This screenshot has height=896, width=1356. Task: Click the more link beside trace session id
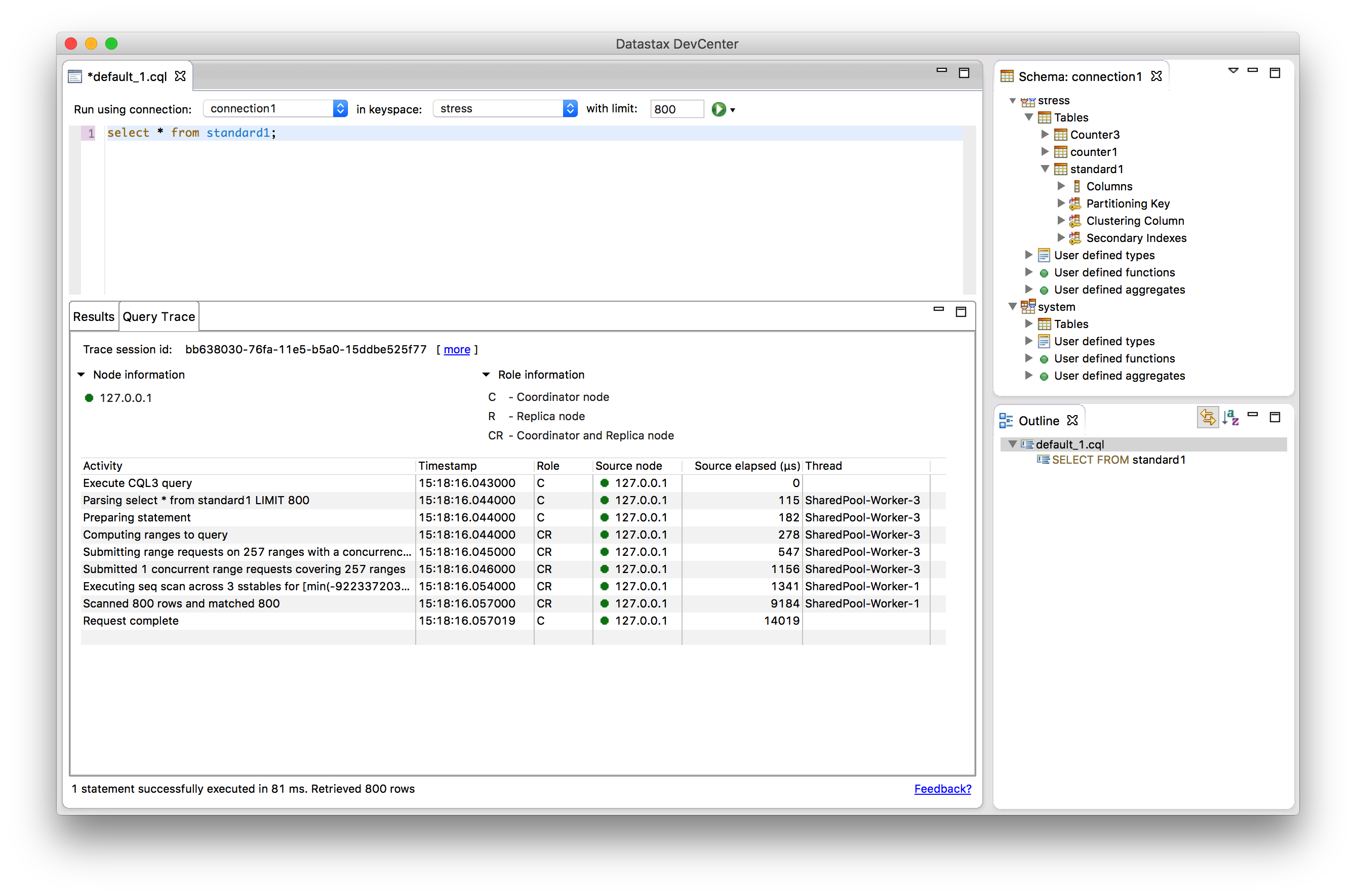(457, 350)
